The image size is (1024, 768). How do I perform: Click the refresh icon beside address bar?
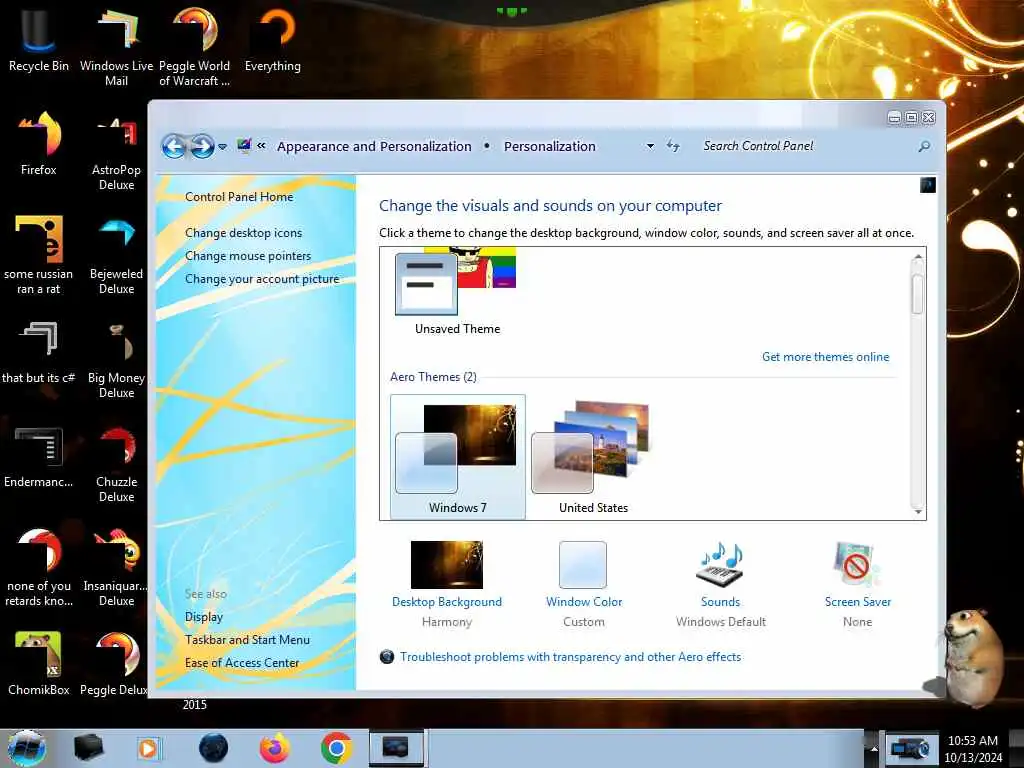(x=673, y=146)
